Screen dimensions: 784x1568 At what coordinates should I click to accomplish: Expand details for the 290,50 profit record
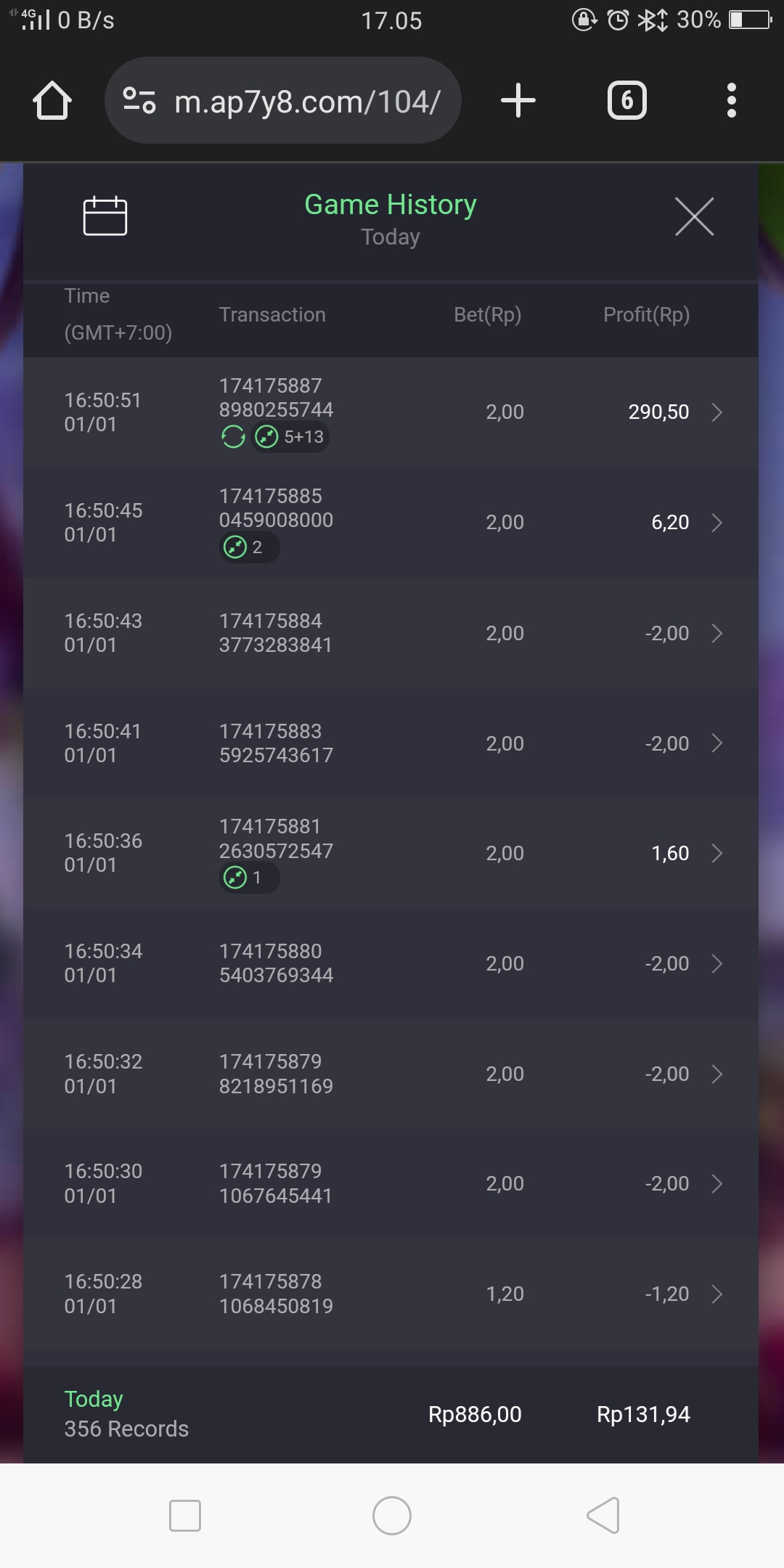(x=716, y=412)
